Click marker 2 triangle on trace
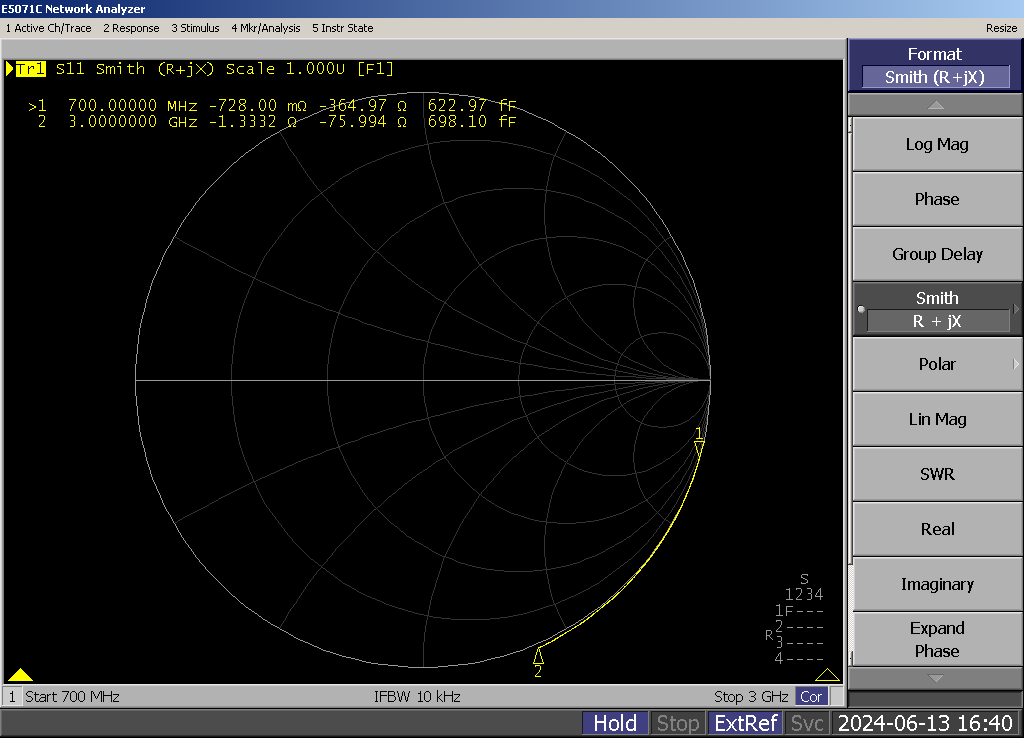This screenshot has height=738, width=1024. pos(538,656)
